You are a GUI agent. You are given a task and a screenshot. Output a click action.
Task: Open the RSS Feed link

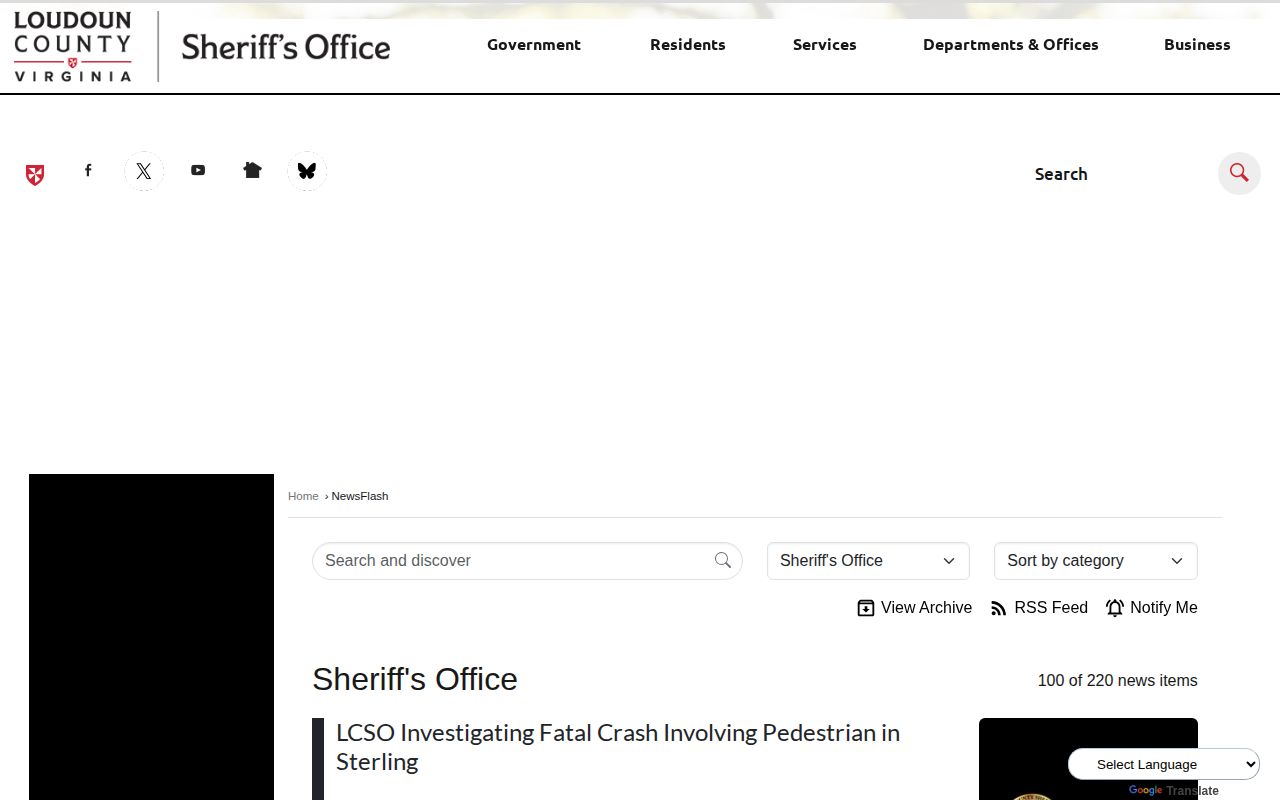click(x=1039, y=608)
